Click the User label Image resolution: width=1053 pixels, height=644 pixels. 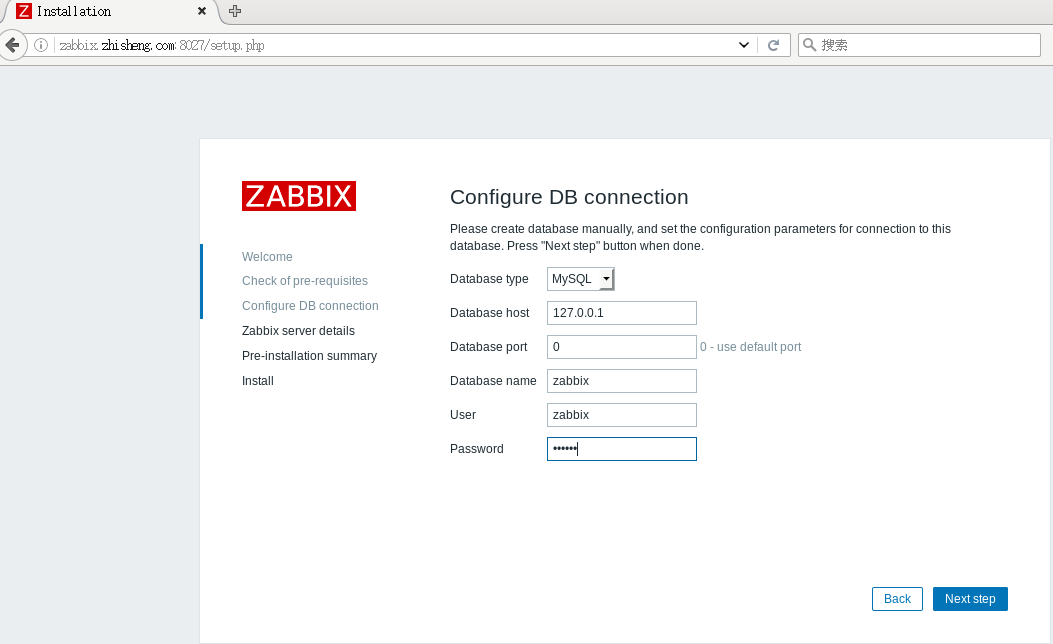(463, 415)
